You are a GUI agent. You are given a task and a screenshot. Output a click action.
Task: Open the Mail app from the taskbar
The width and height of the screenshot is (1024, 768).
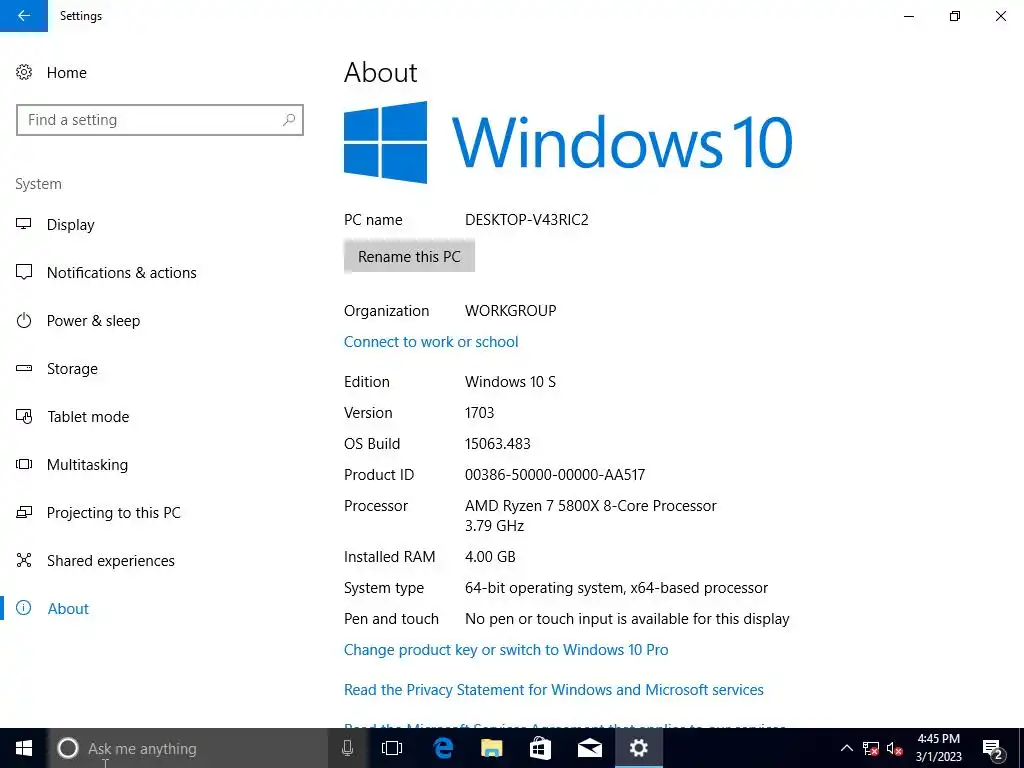click(x=590, y=748)
